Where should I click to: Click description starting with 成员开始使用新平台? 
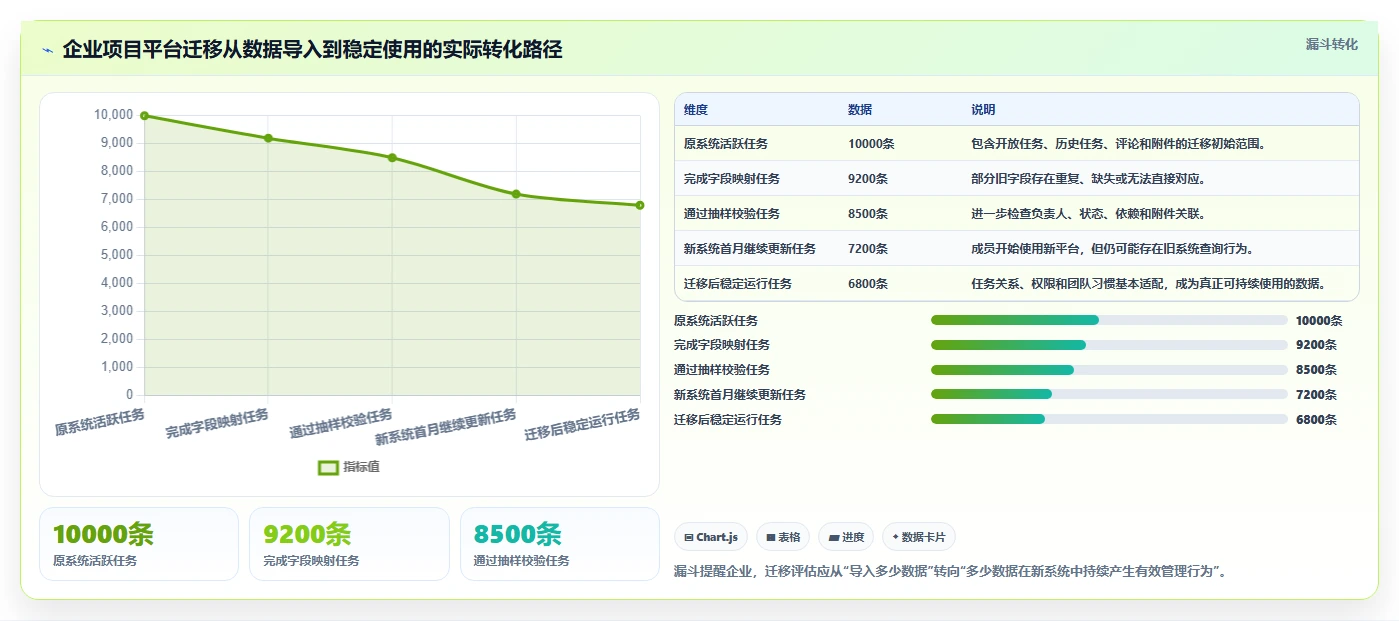point(1112,249)
